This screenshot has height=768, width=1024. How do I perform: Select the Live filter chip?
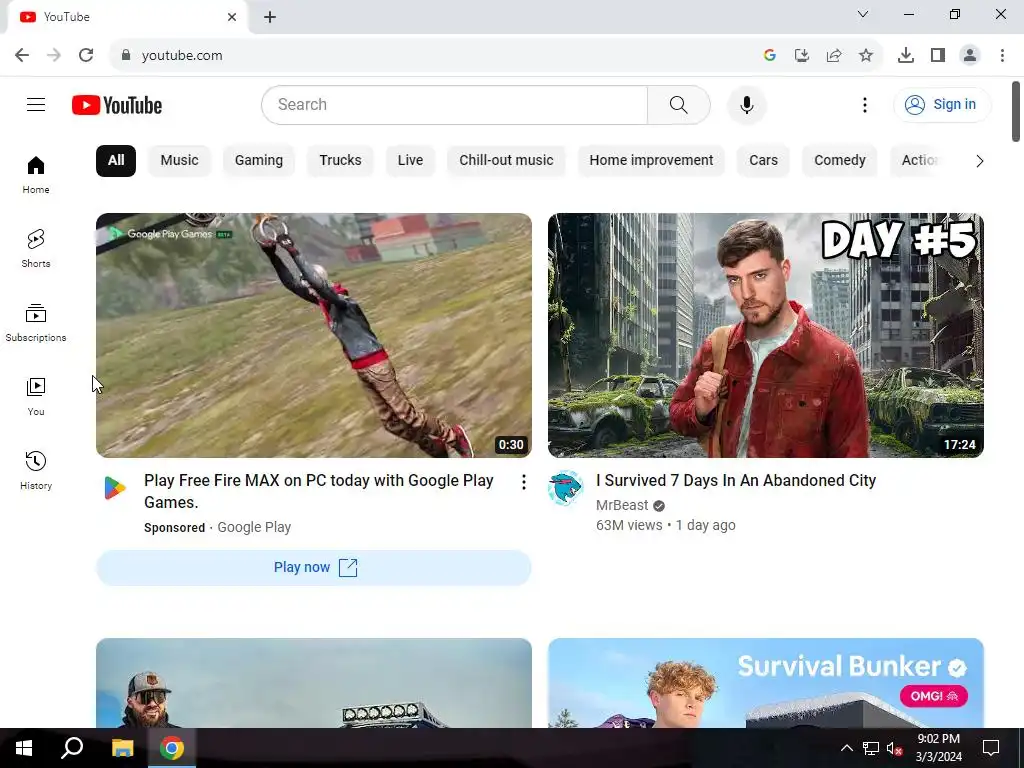coord(410,161)
